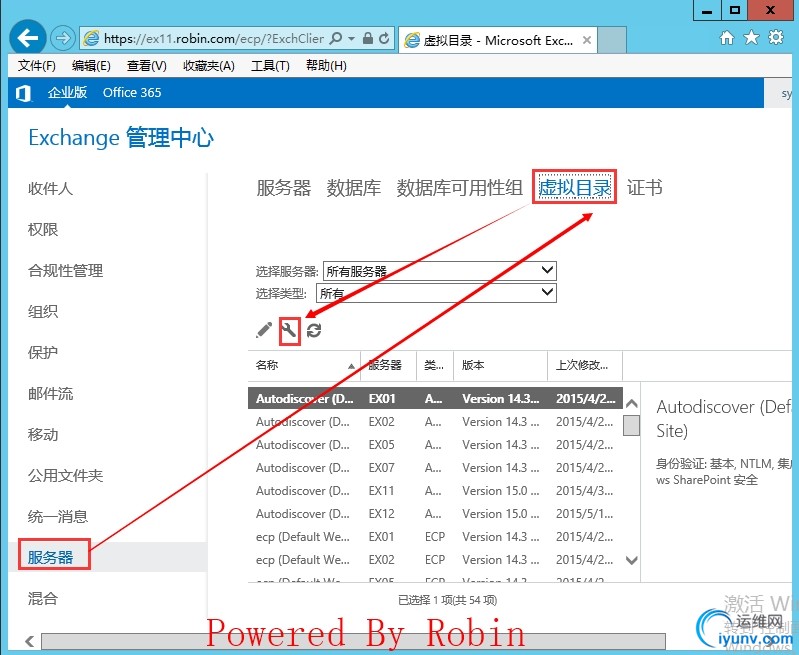Go to 移动 in left navigation
The image size is (799, 655).
43,435
